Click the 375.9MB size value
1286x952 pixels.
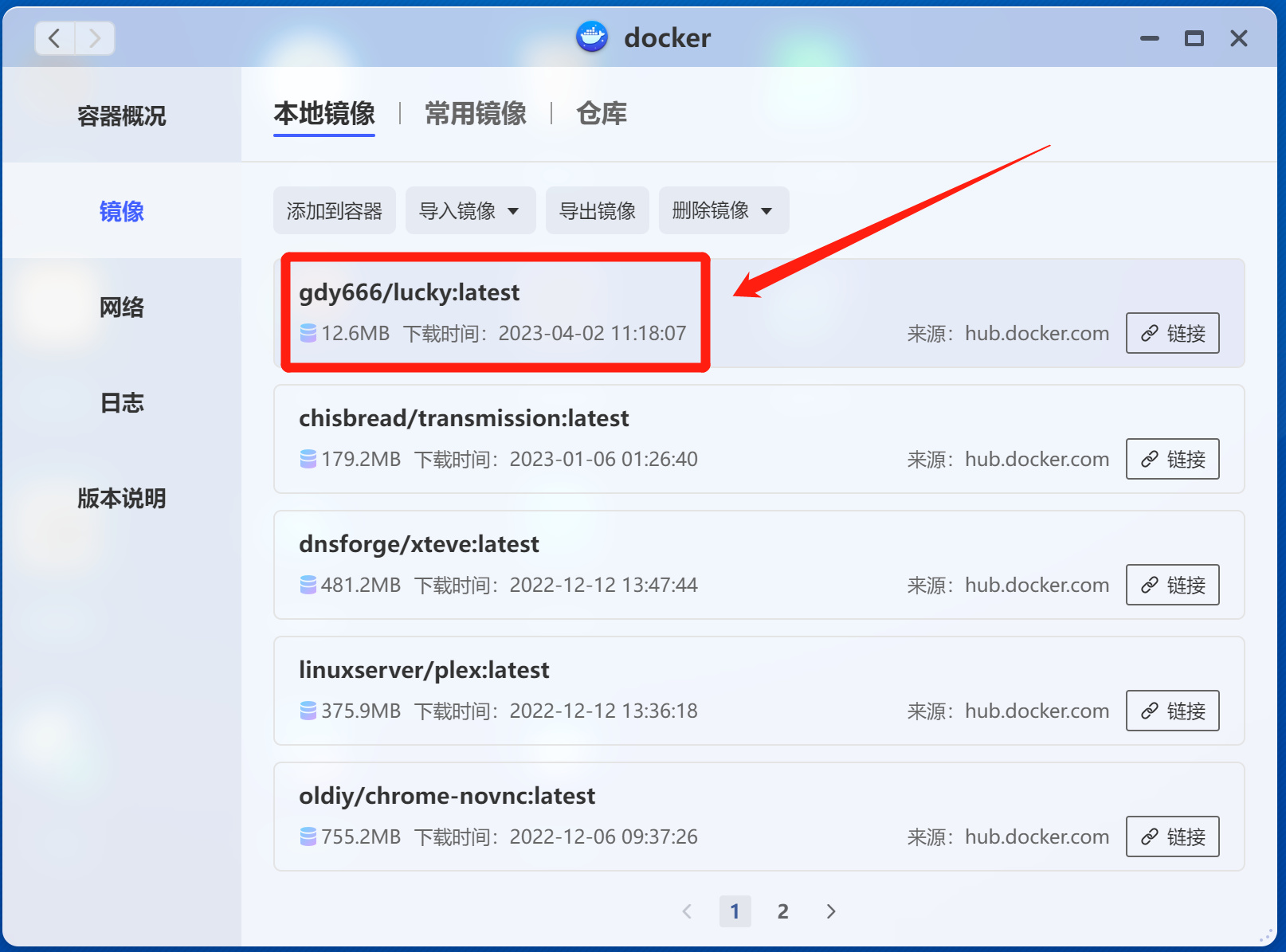tap(361, 711)
